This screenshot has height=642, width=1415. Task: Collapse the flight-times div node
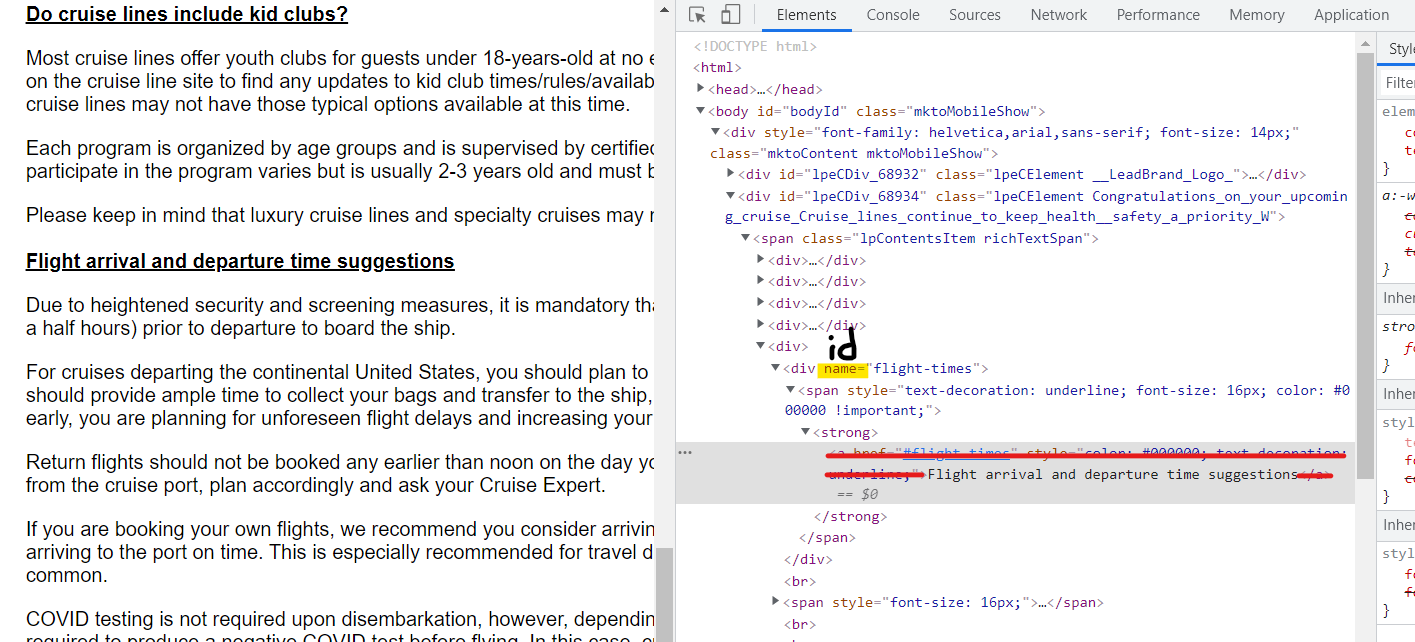(x=775, y=367)
